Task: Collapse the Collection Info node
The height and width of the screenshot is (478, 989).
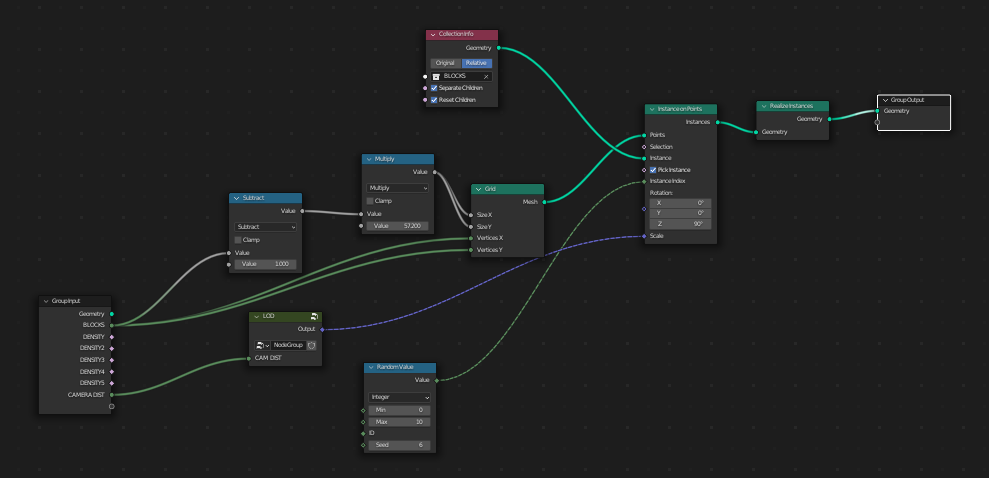Action: pyautogui.click(x=433, y=35)
